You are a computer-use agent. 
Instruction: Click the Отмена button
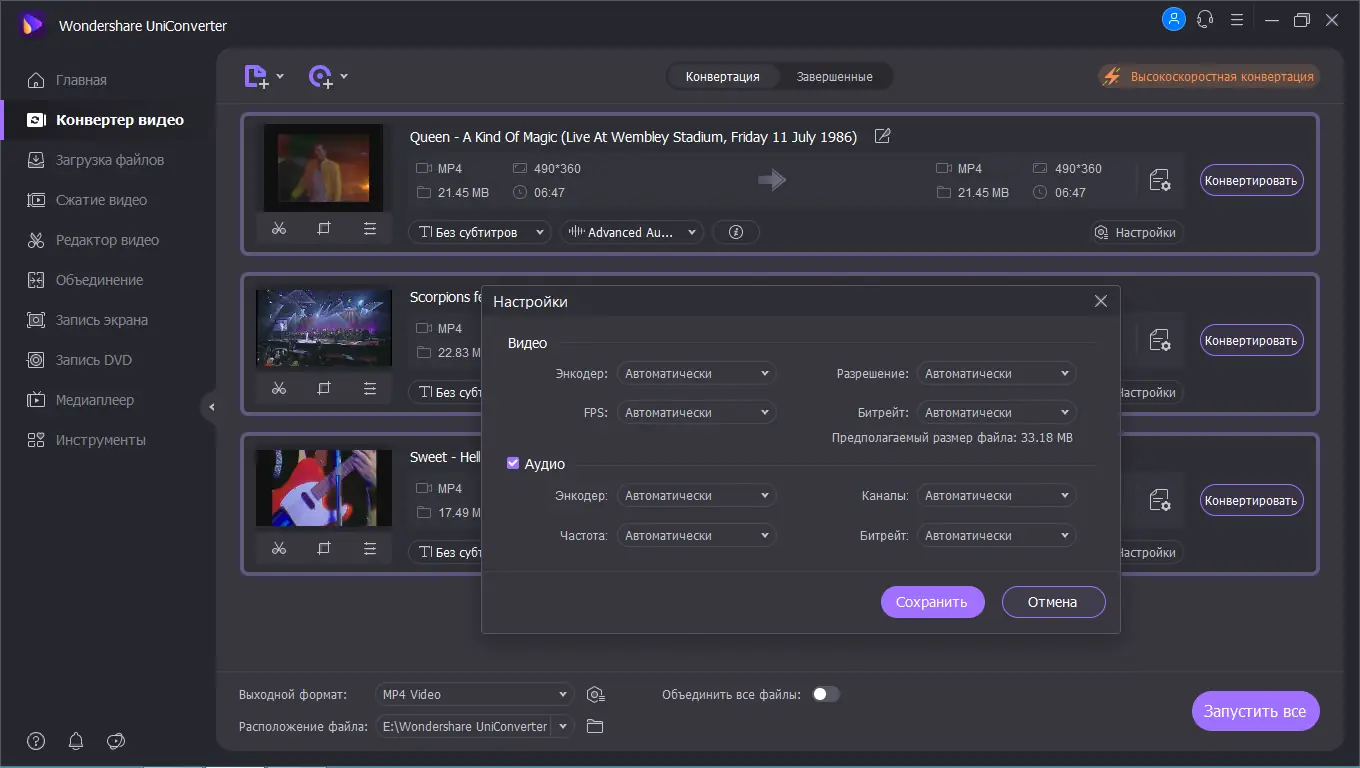1053,602
